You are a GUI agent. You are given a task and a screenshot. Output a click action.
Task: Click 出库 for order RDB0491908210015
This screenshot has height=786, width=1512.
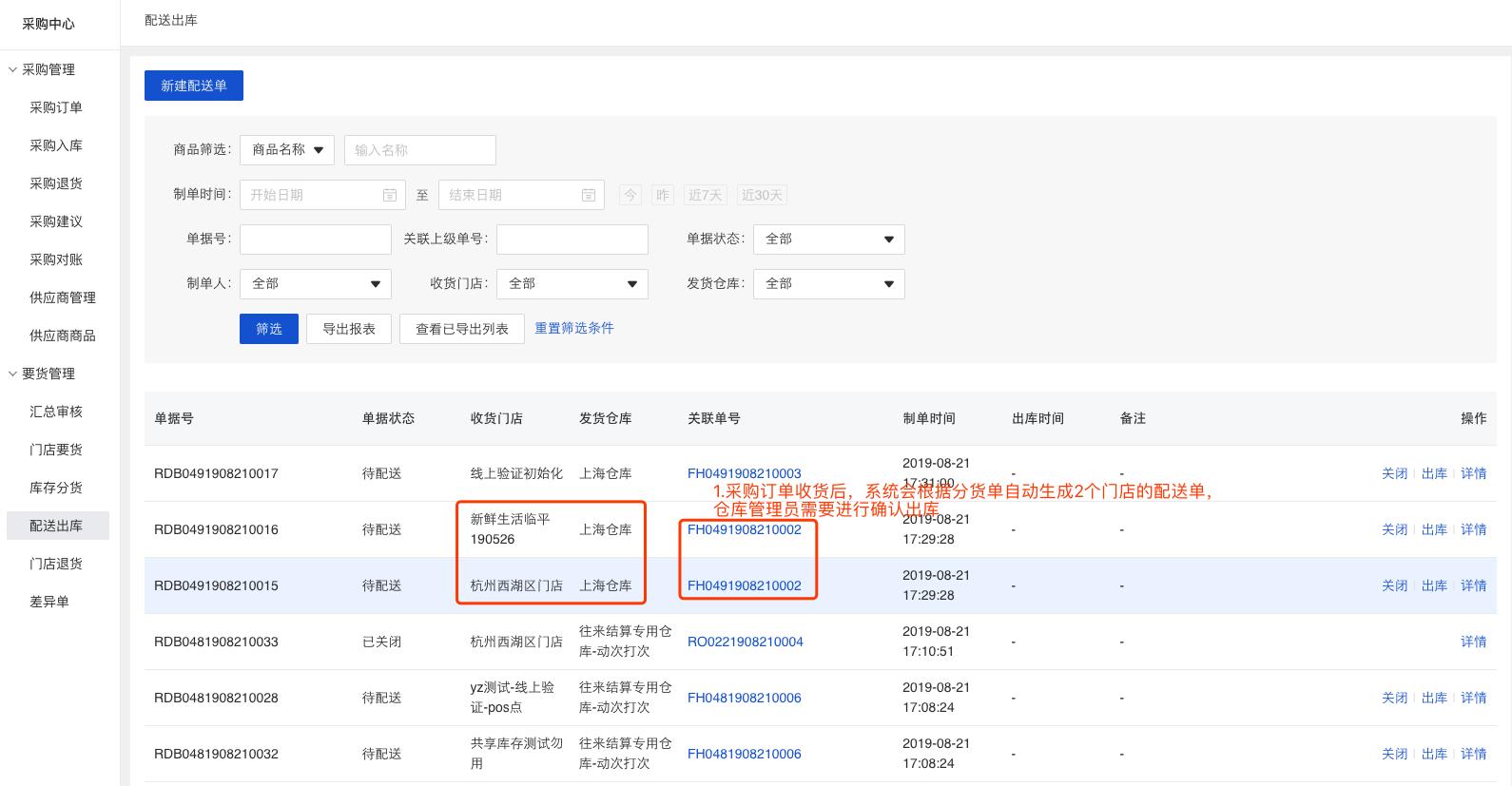[x=1434, y=585]
